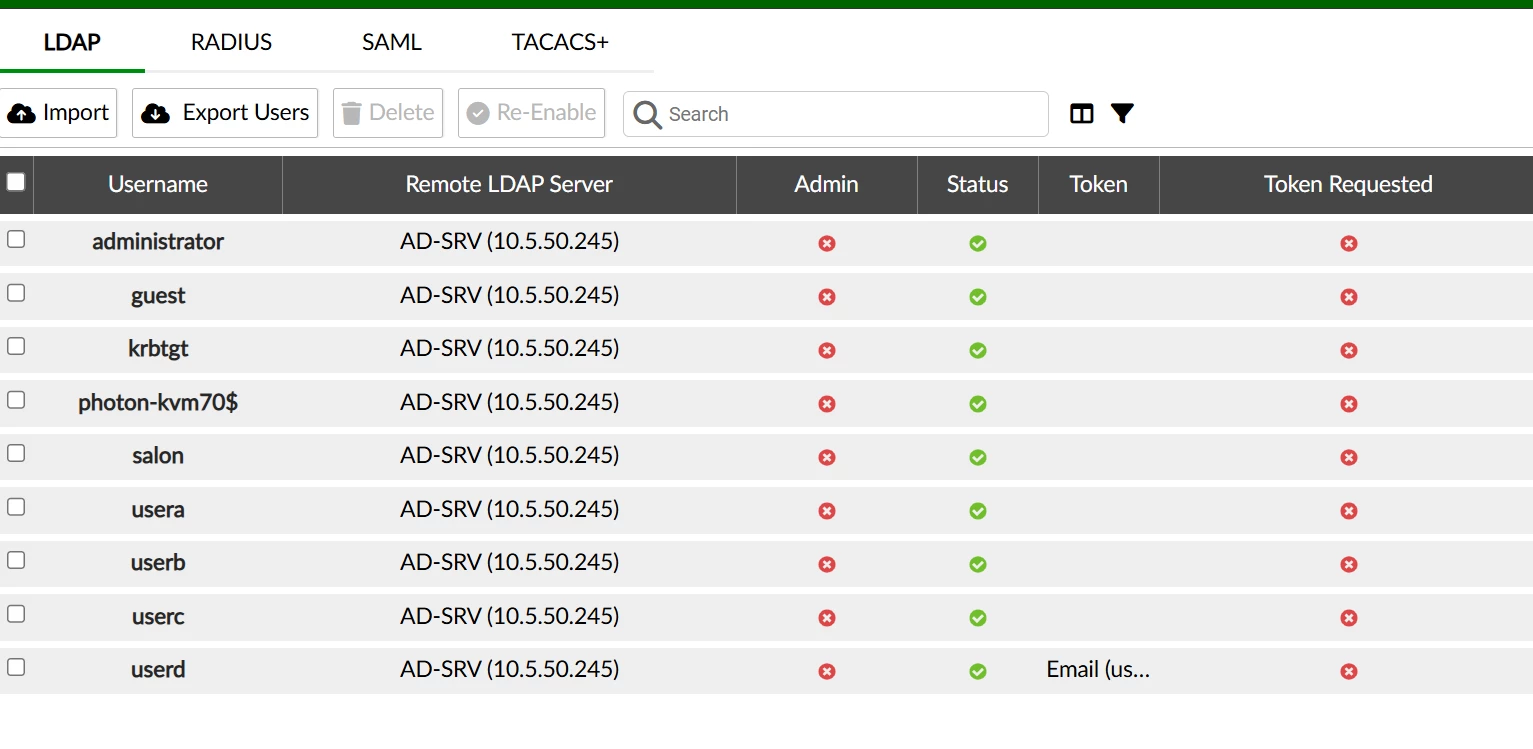1533x749 pixels.
Task: Open the administrator user entry
Action: 158,241
